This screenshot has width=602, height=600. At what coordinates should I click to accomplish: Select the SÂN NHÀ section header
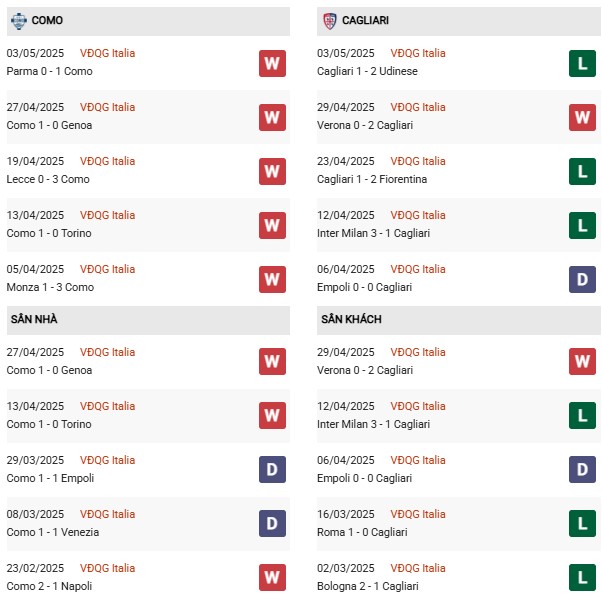coord(148,320)
